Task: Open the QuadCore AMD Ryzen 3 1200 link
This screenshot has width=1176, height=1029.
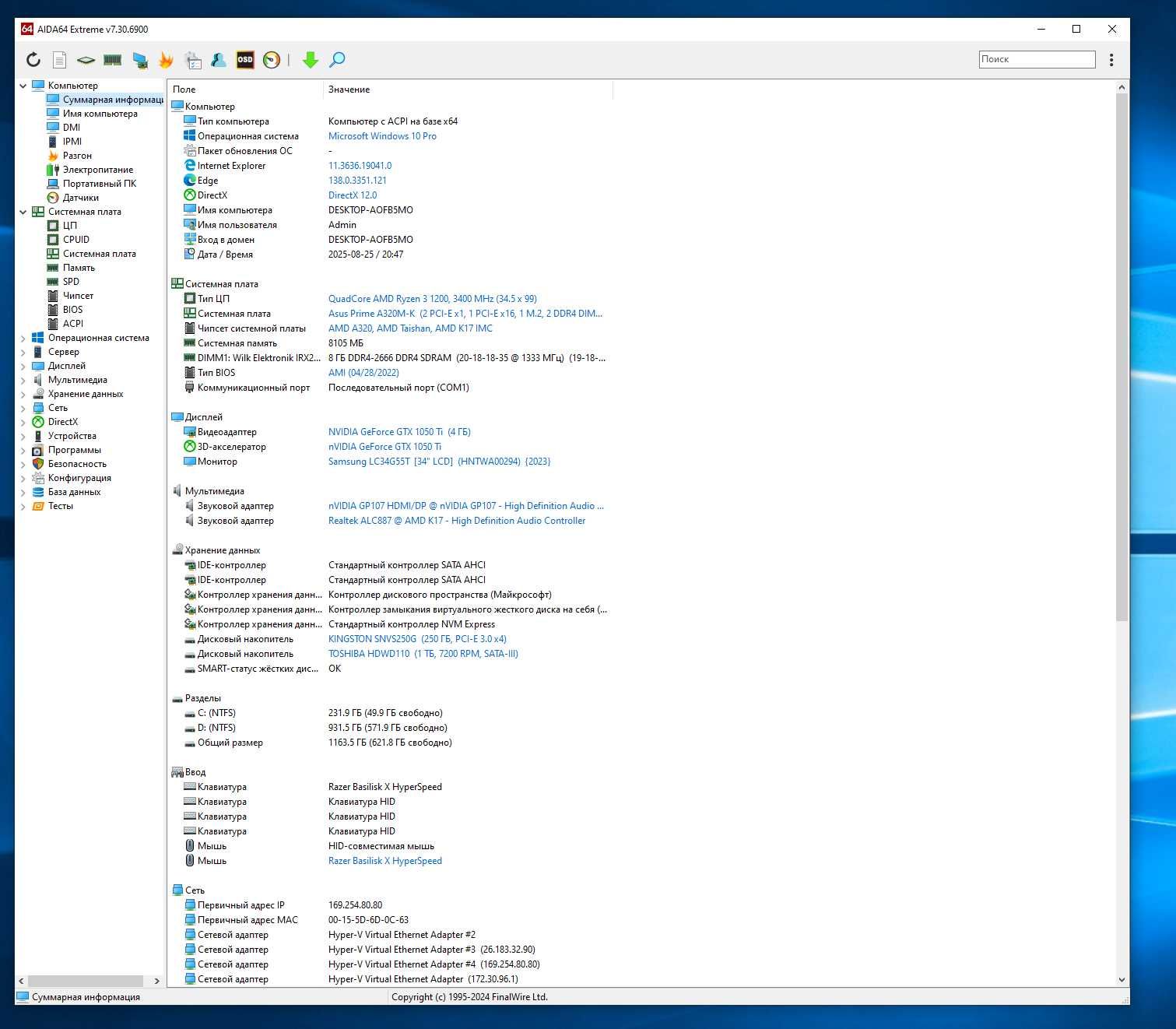Action: [433, 299]
